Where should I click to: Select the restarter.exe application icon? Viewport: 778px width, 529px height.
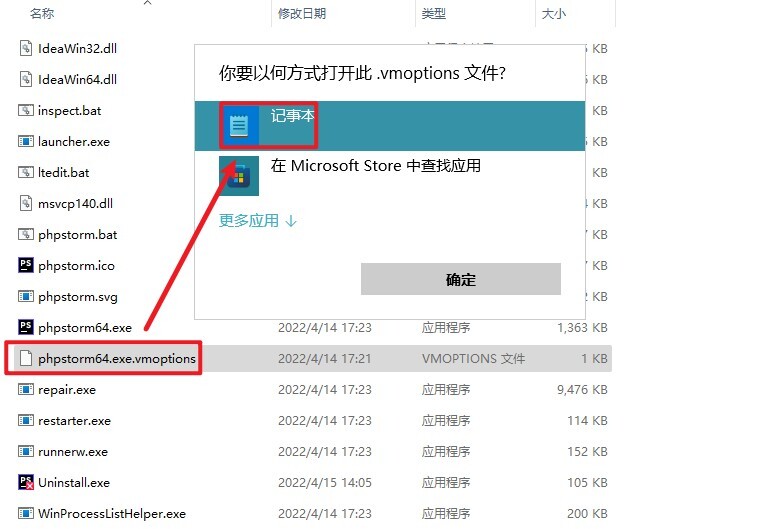pyautogui.click(x=26, y=420)
